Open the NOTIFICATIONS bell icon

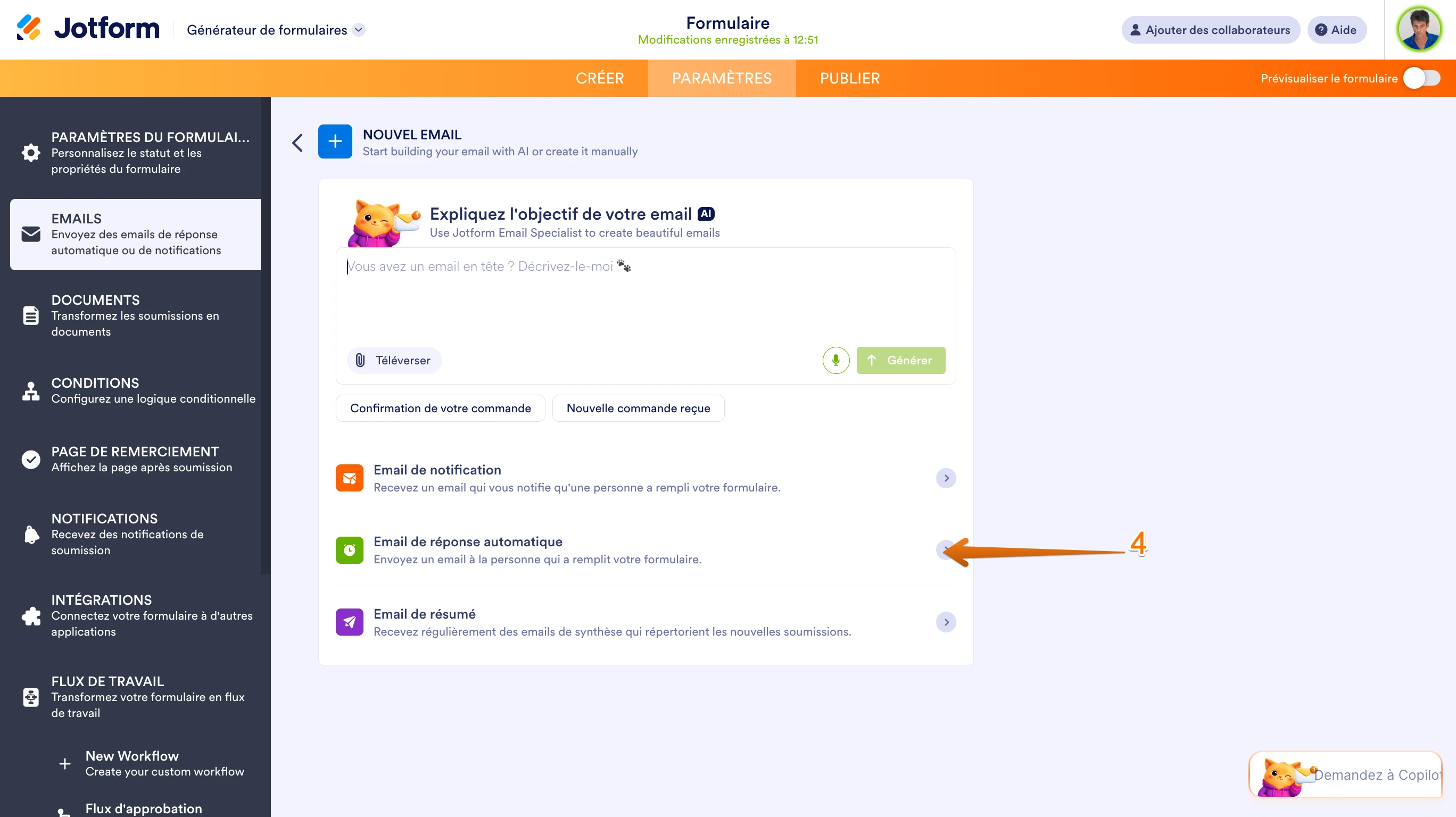(x=30, y=534)
